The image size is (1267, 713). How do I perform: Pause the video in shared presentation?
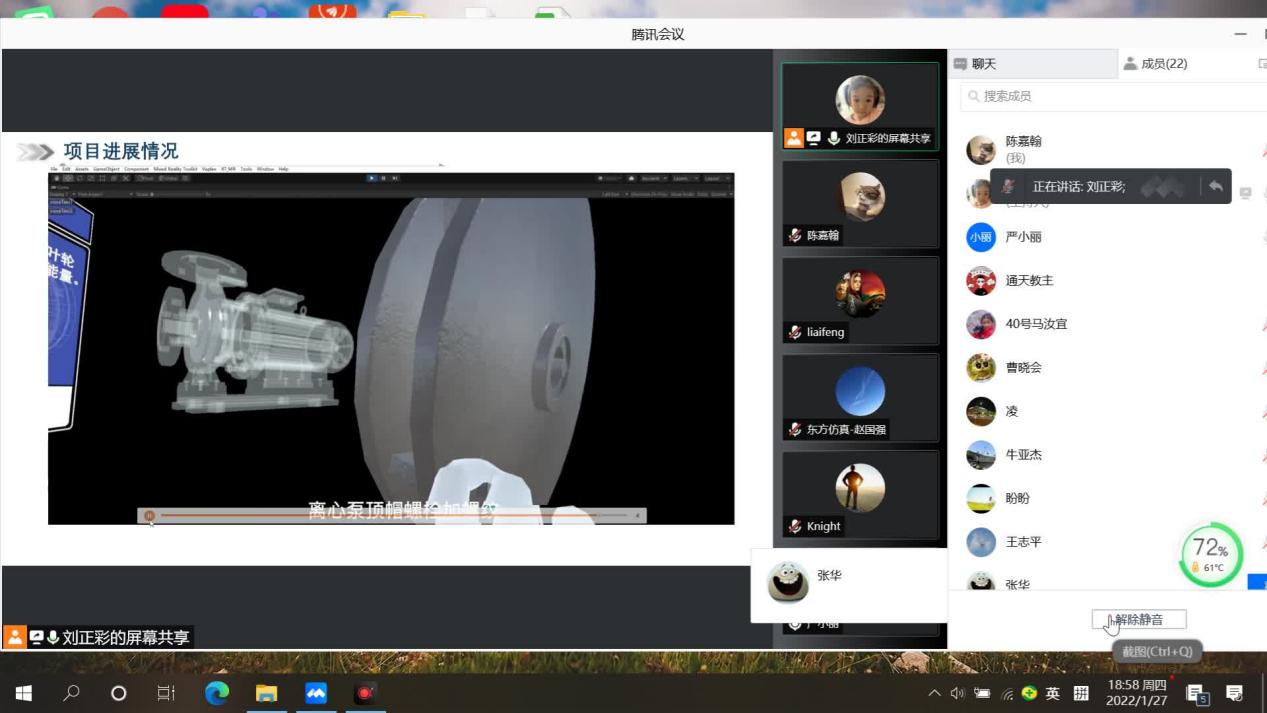tap(149, 516)
